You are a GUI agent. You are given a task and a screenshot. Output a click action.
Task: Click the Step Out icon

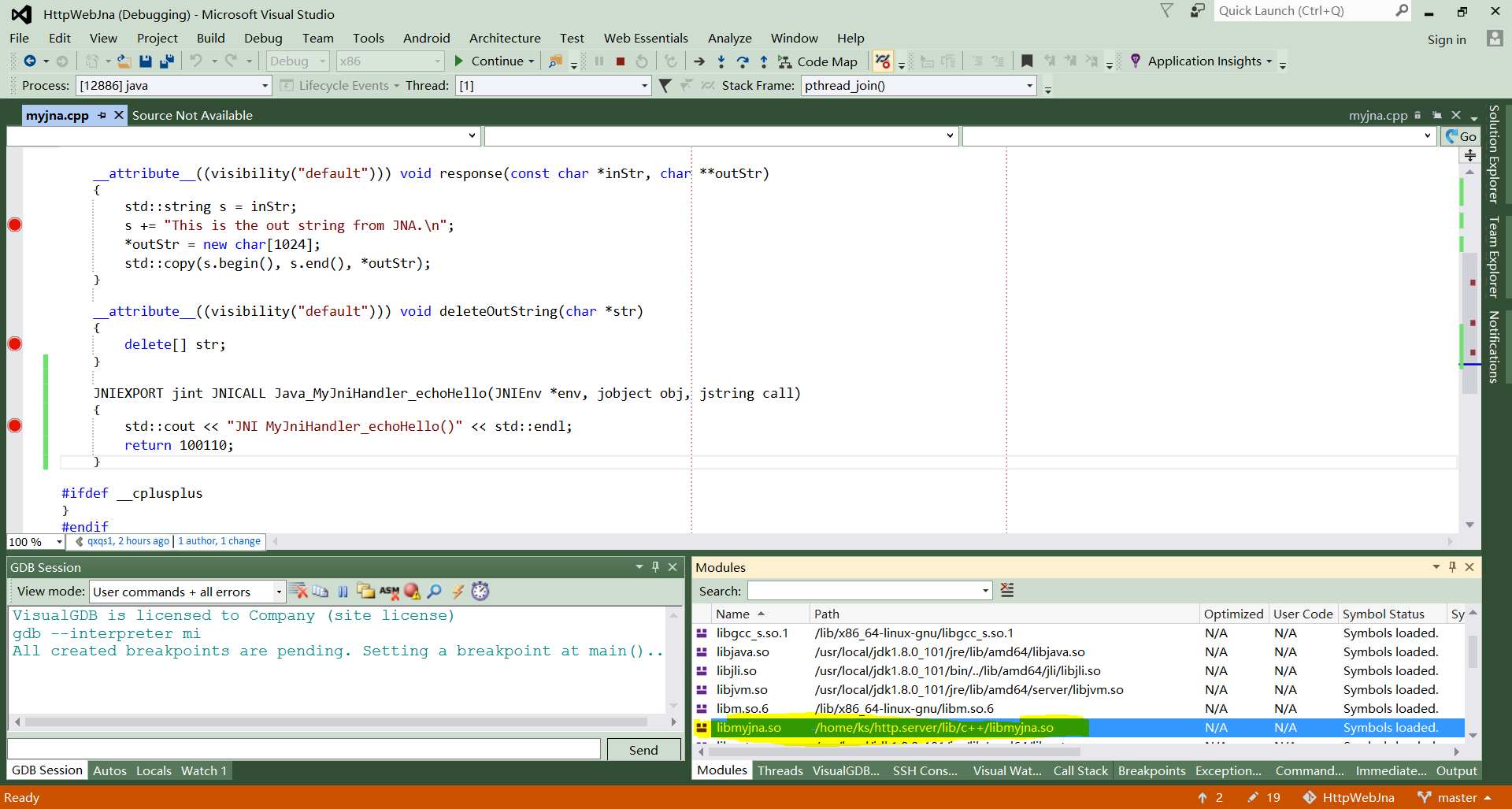(x=764, y=61)
